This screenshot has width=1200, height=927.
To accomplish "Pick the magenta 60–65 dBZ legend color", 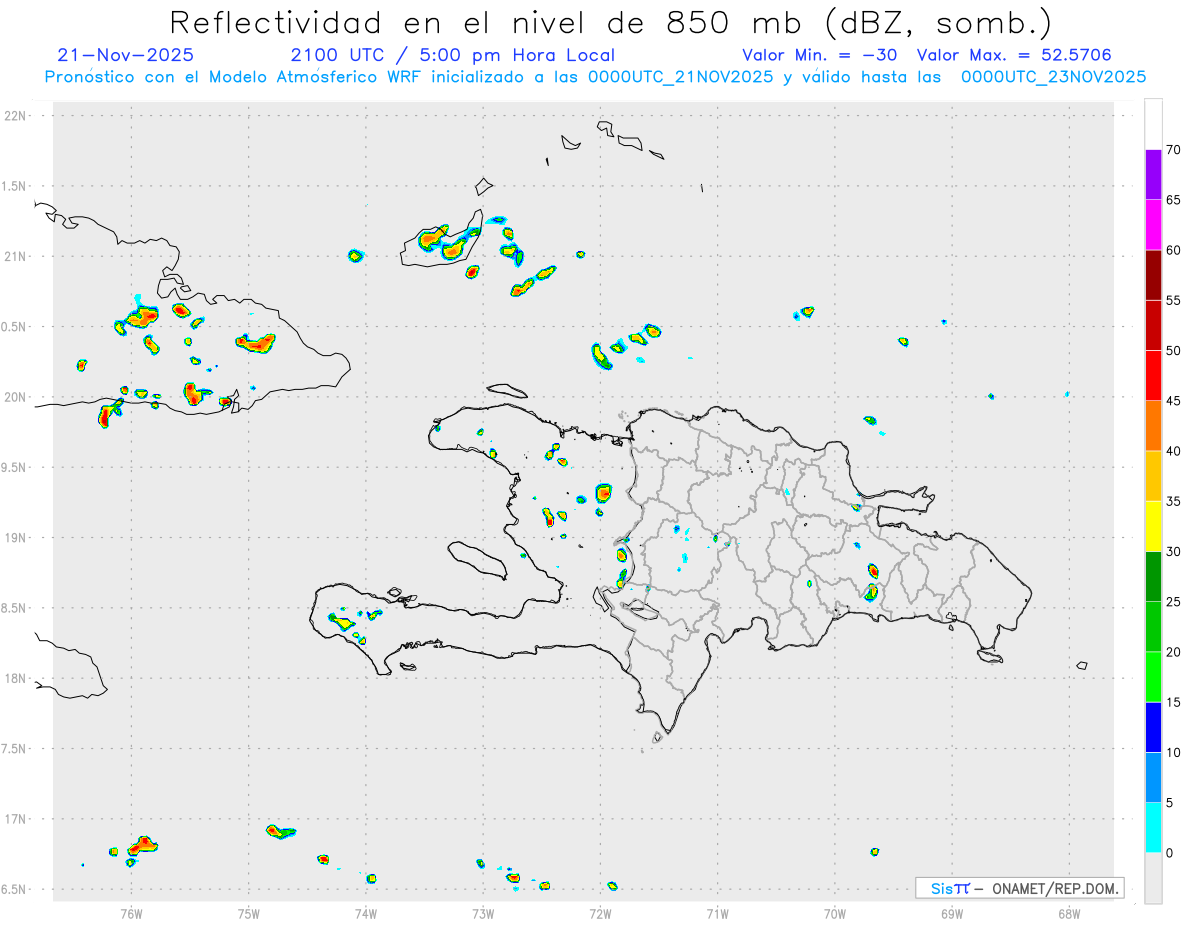I will coord(1153,224).
